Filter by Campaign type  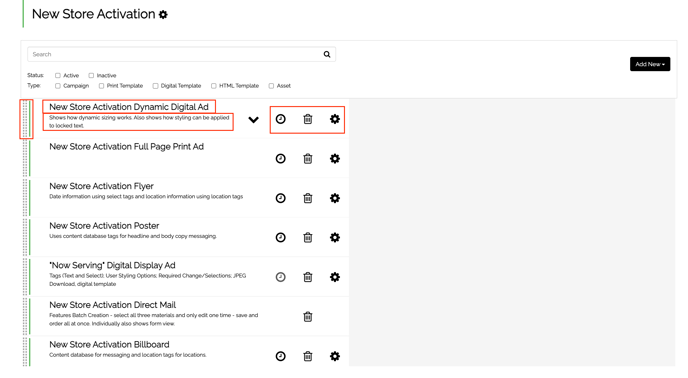(x=57, y=86)
